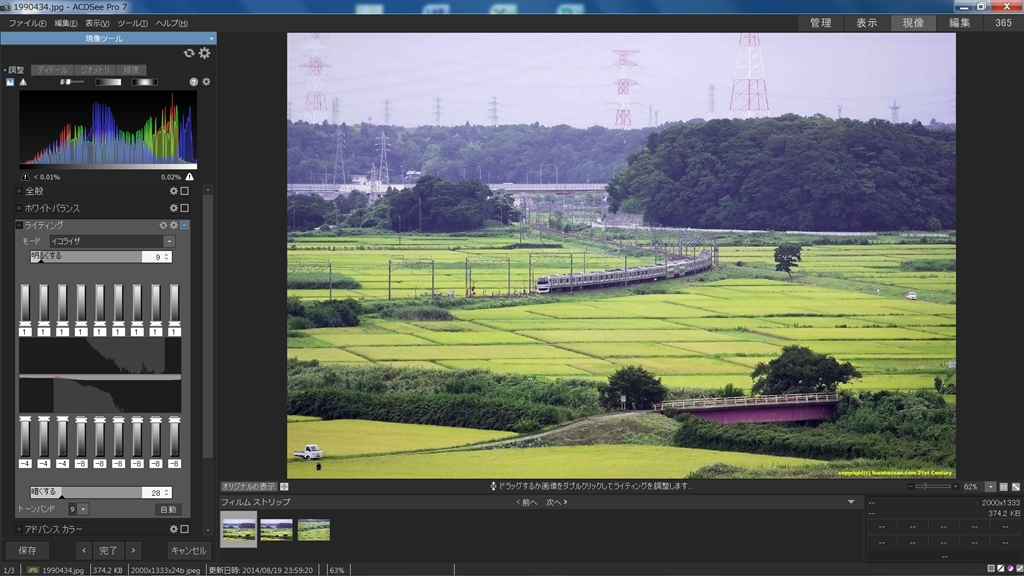This screenshot has height=576, width=1024.
Task: Select the first filmstrip thumbnail
Action: click(x=238, y=530)
